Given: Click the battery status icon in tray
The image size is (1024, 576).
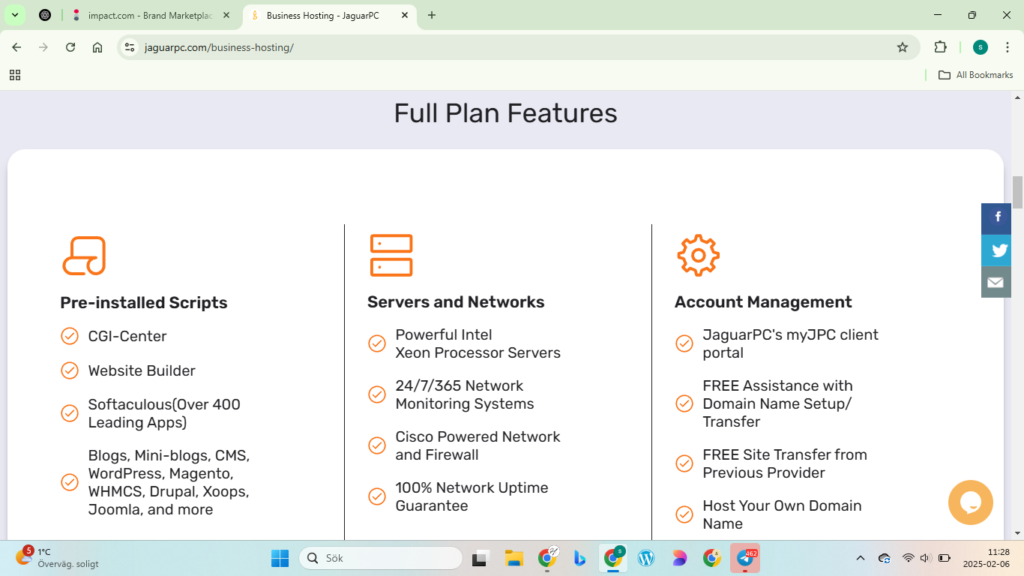Looking at the screenshot, I should coord(944,558).
